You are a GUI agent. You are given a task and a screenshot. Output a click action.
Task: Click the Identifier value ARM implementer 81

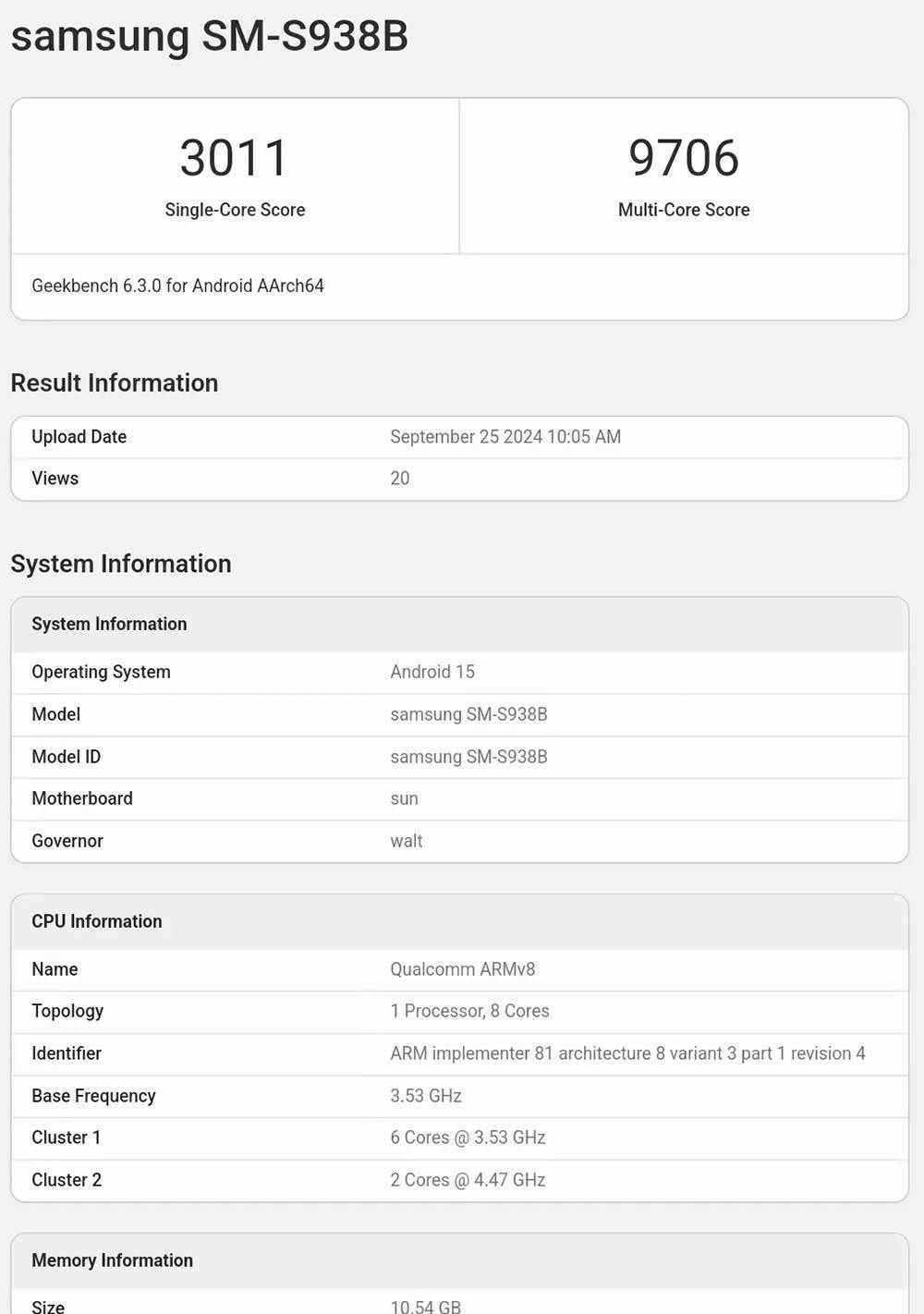coord(627,1053)
